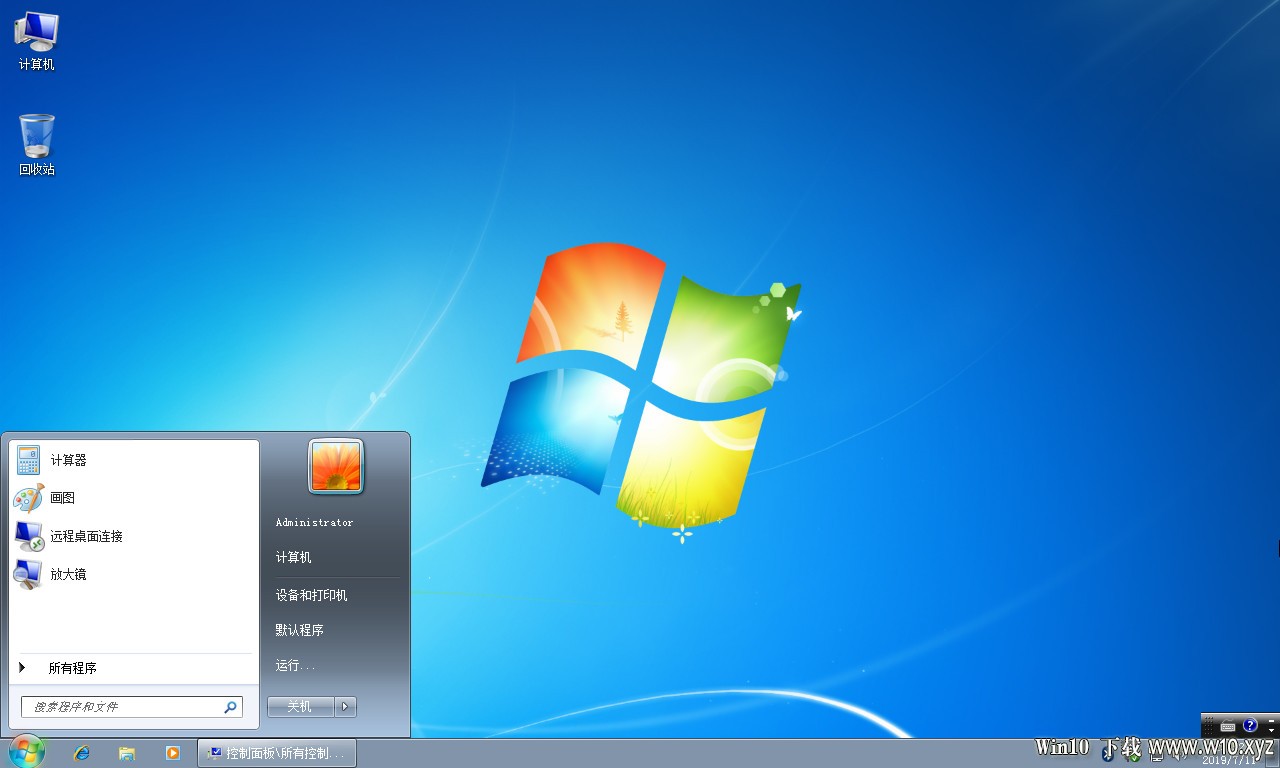Click the Administrator user picture

coord(336,466)
